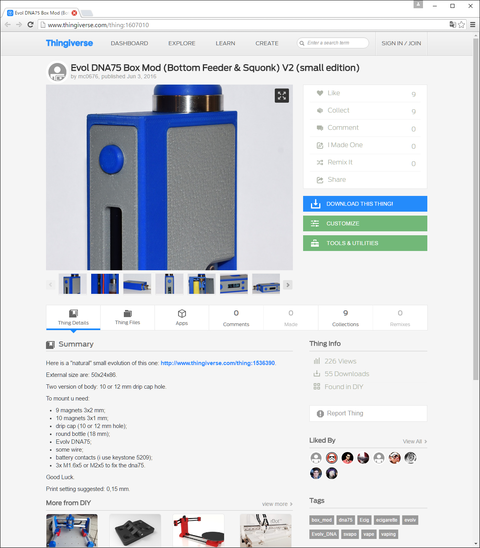This screenshot has height=548, width=480.
Task: Open the Explore menu
Action: click(182, 43)
